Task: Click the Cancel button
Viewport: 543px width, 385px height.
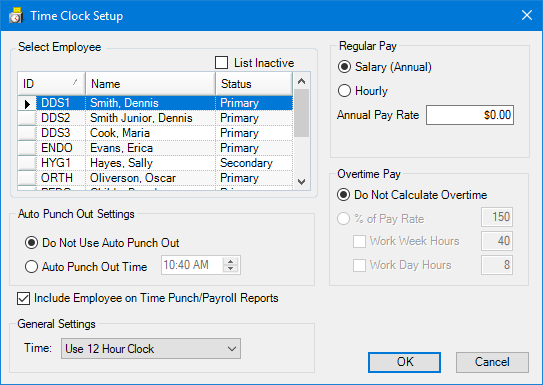Action: click(492, 362)
